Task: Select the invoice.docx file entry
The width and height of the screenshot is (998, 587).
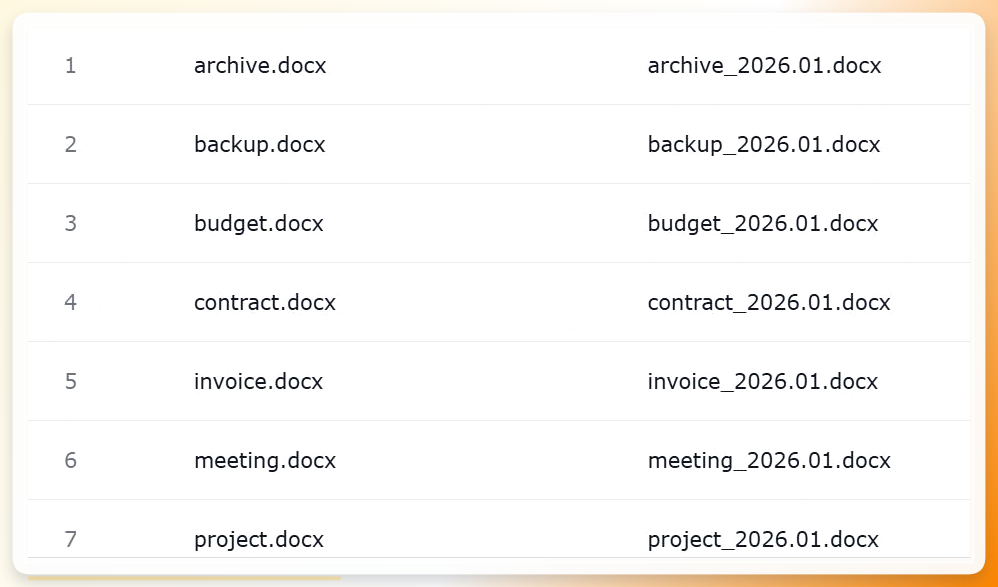Action: pos(258,381)
